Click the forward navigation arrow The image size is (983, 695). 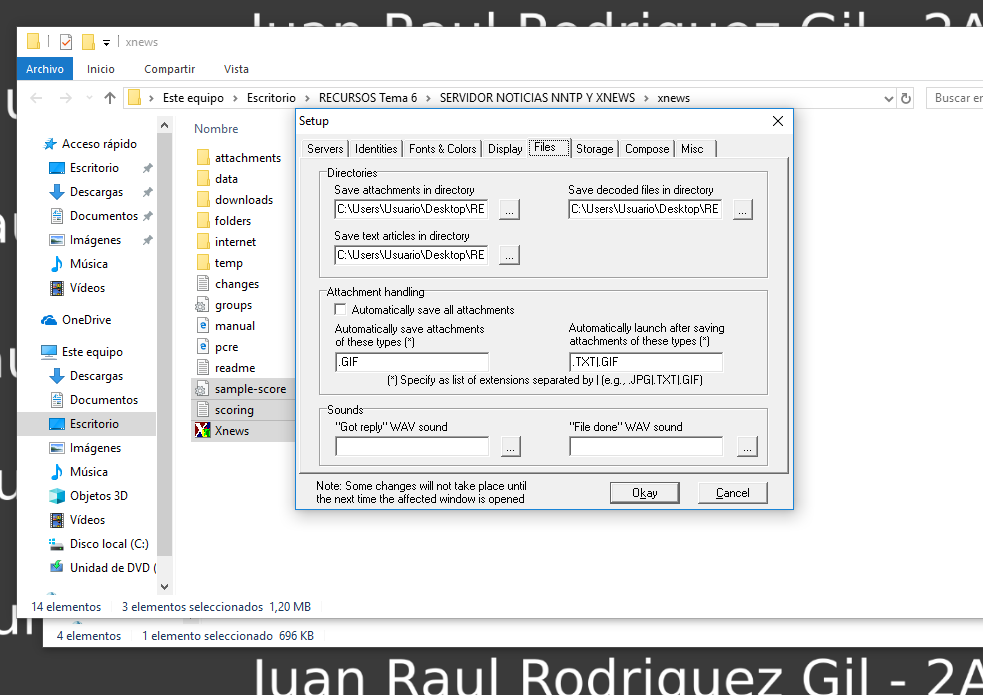[x=66, y=98]
